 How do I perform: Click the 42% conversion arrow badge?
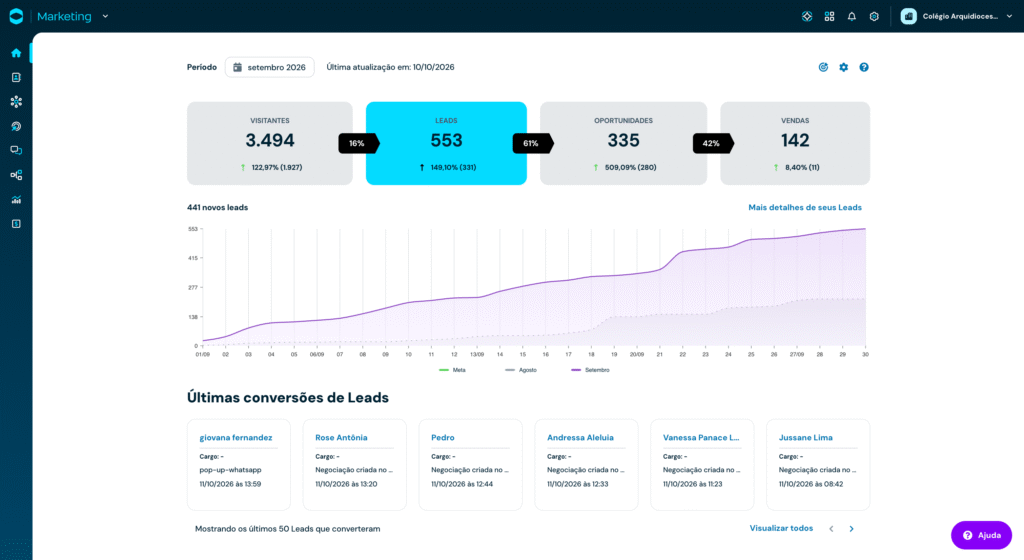(x=713, y=143)
